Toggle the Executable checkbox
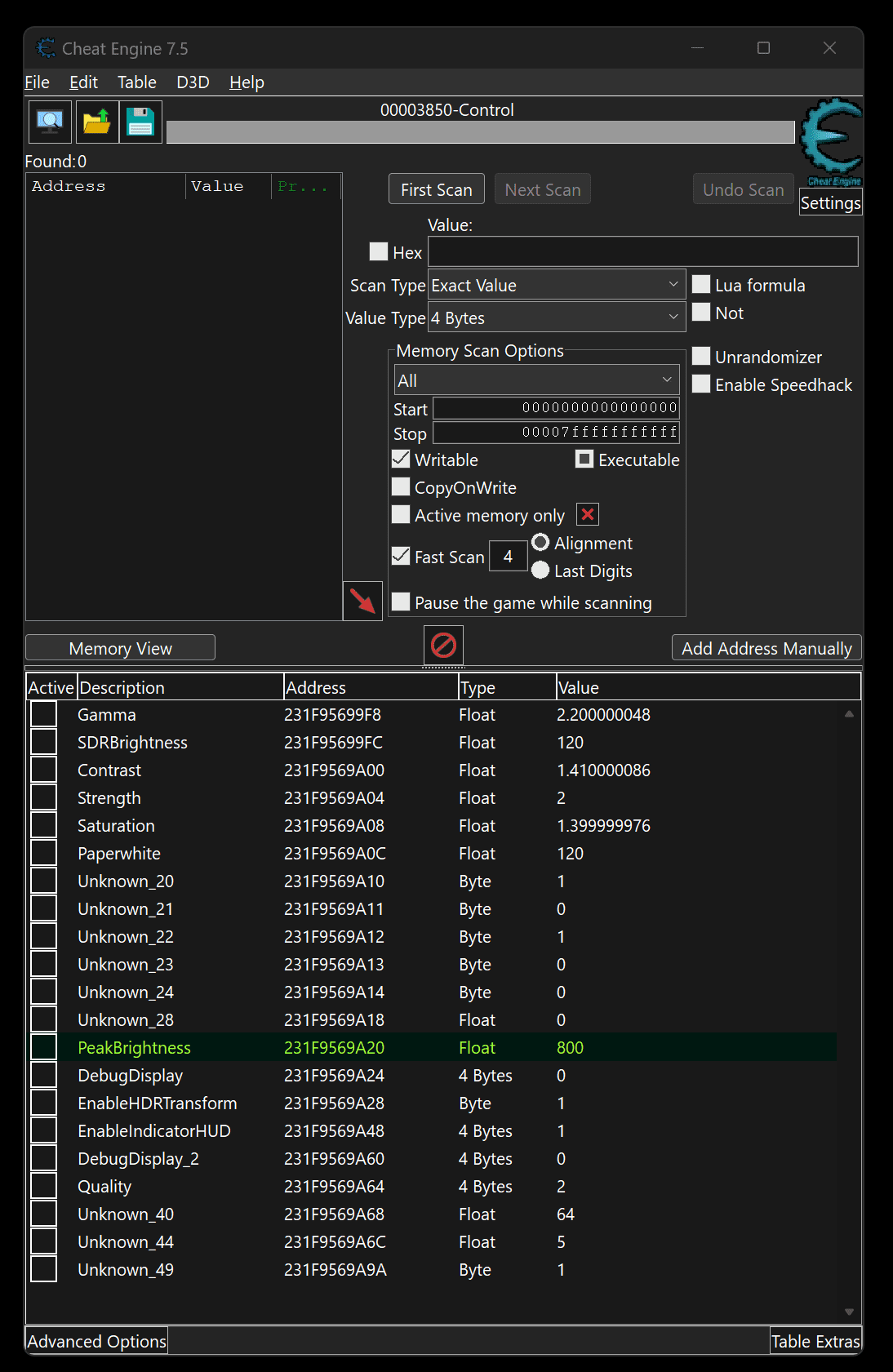This screenshot has width=893, height=1372. click(584, 459)
